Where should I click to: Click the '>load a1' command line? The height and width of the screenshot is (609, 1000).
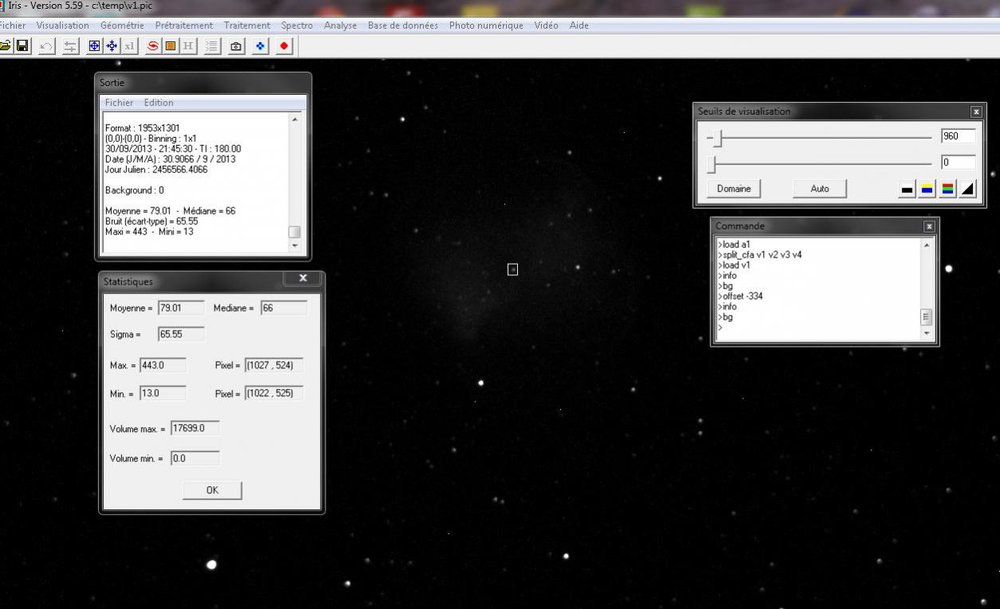(x=734, y=244)
